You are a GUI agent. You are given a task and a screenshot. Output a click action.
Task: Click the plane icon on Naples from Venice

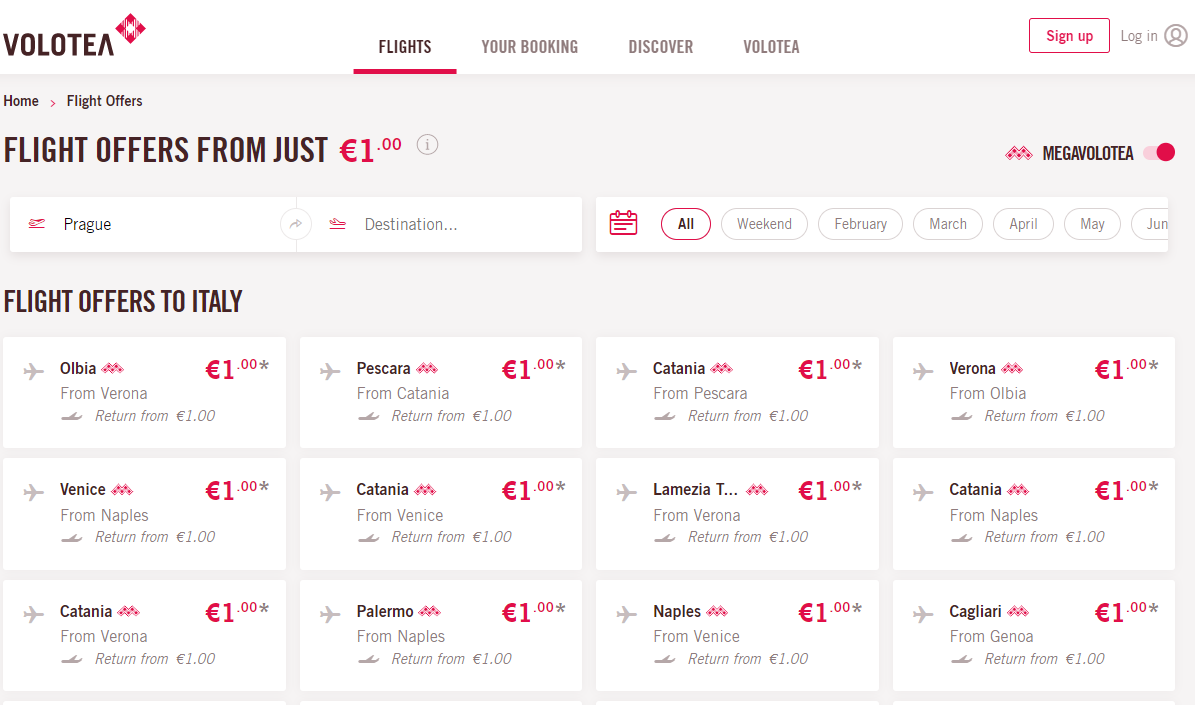coord(626,614)
